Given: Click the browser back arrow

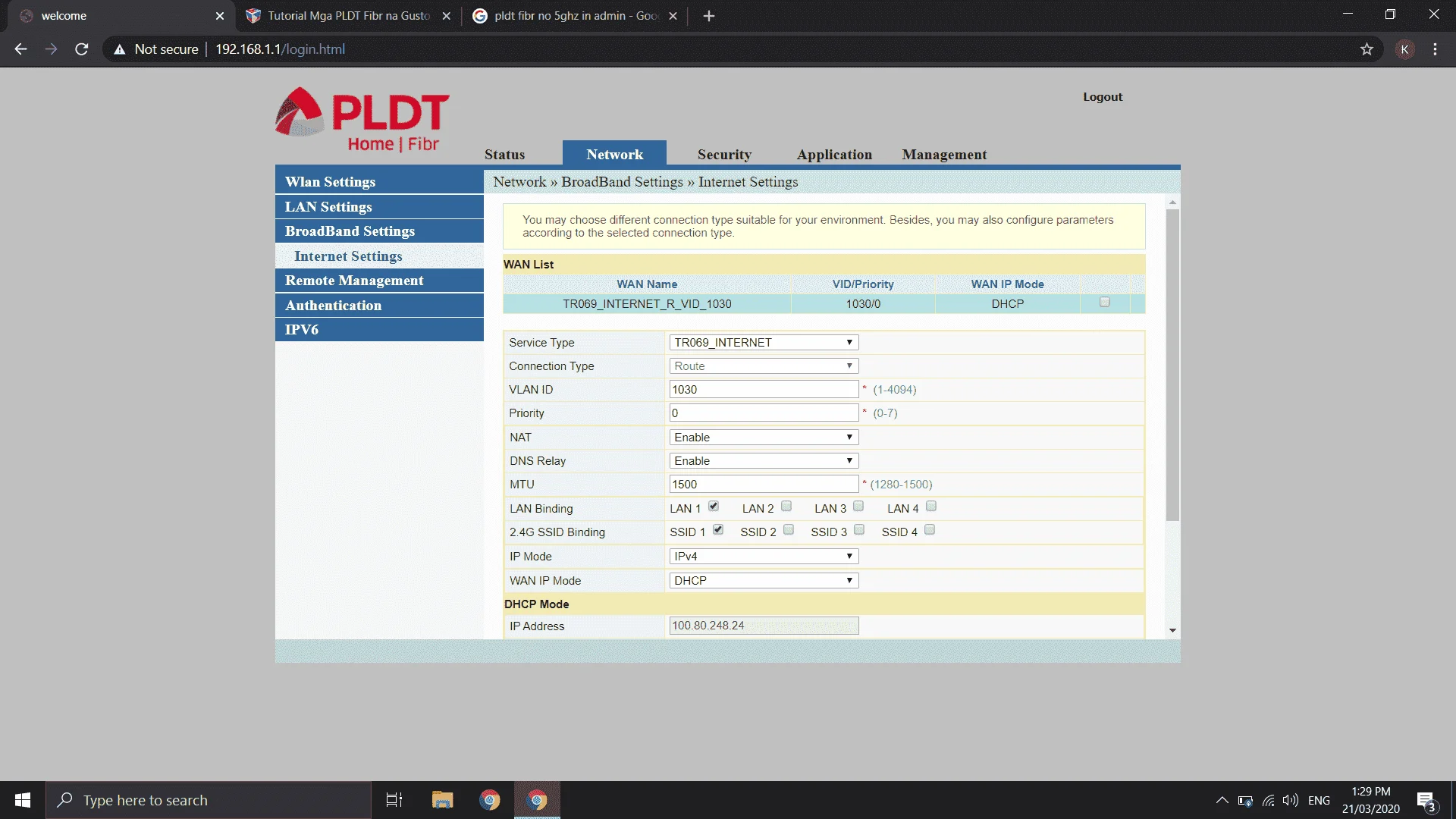Looking at the screenshot, I should click(20, 49).
